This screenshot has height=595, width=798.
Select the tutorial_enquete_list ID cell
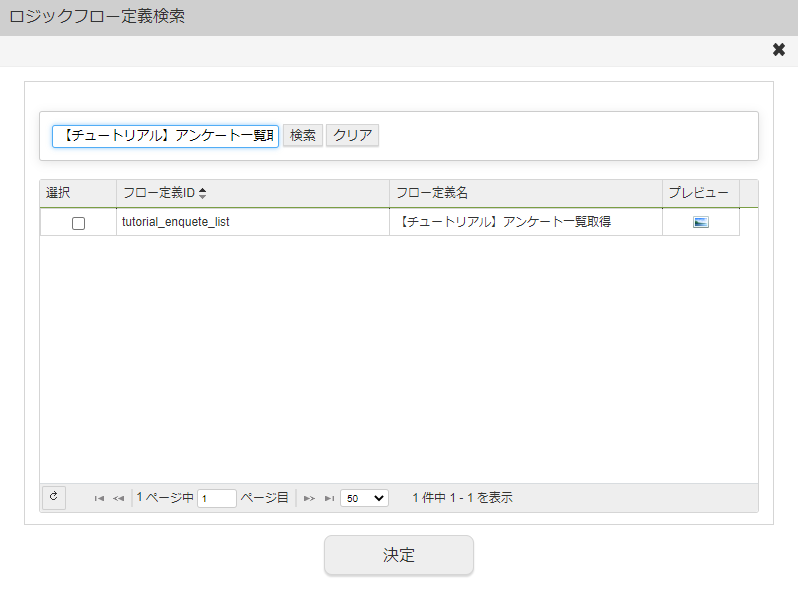(253, 222)
